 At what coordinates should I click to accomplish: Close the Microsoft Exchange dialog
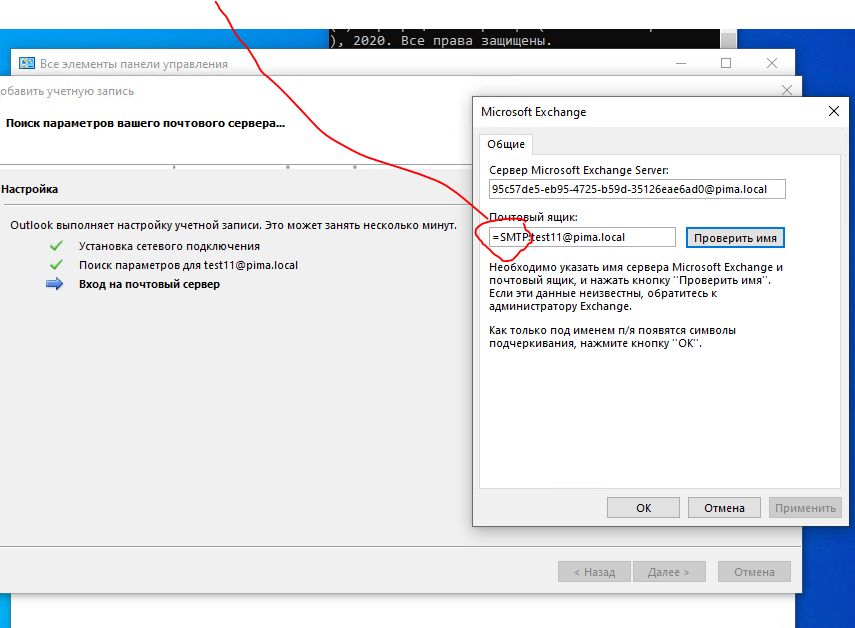point(834,111)
